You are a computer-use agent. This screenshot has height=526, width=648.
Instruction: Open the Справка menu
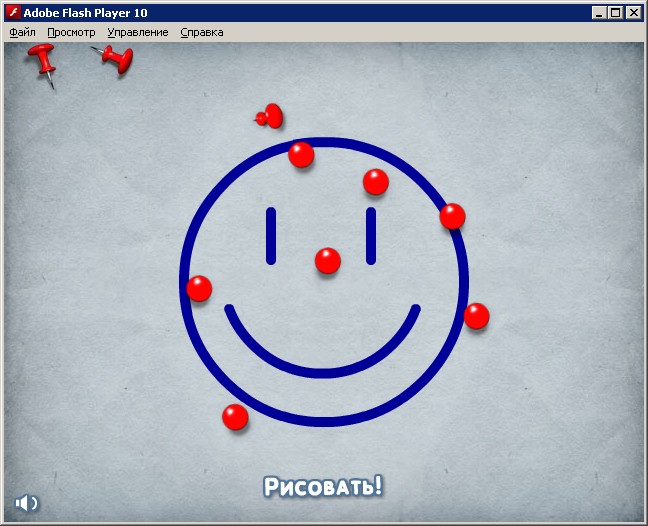tap(202, 32)
